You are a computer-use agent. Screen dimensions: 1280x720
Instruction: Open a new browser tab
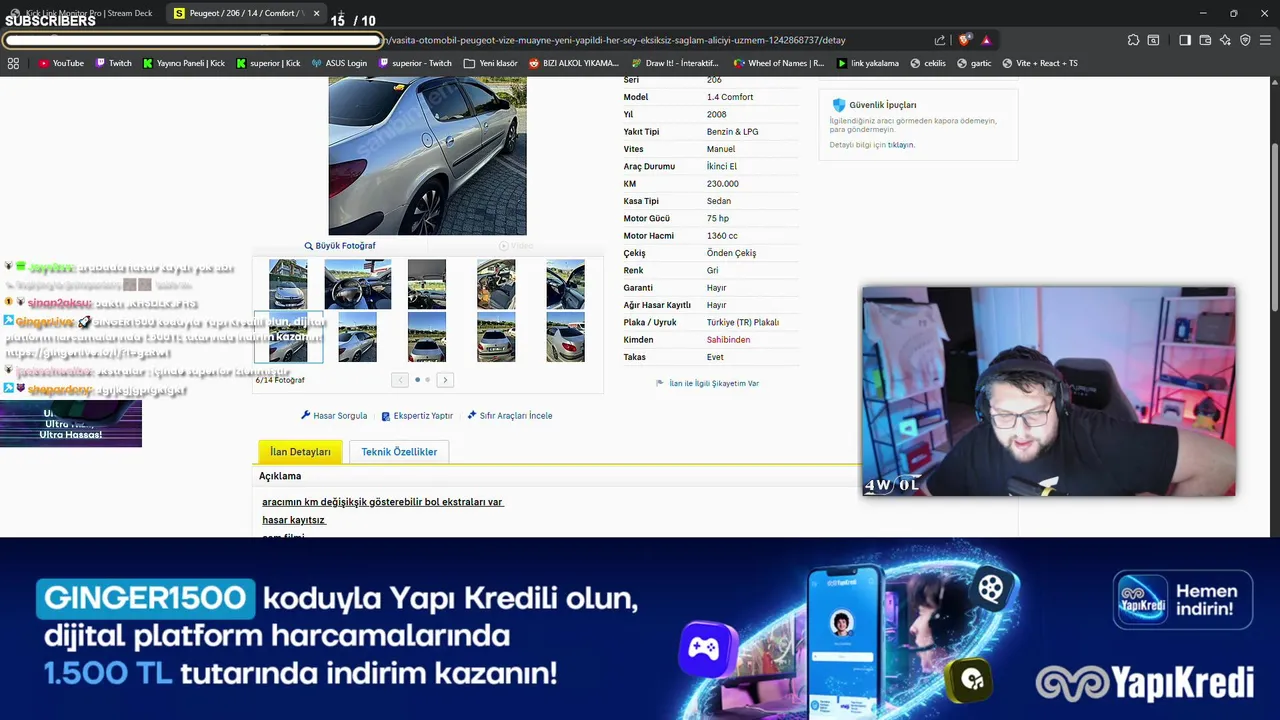pyautogui.click(x=340, y=13)
